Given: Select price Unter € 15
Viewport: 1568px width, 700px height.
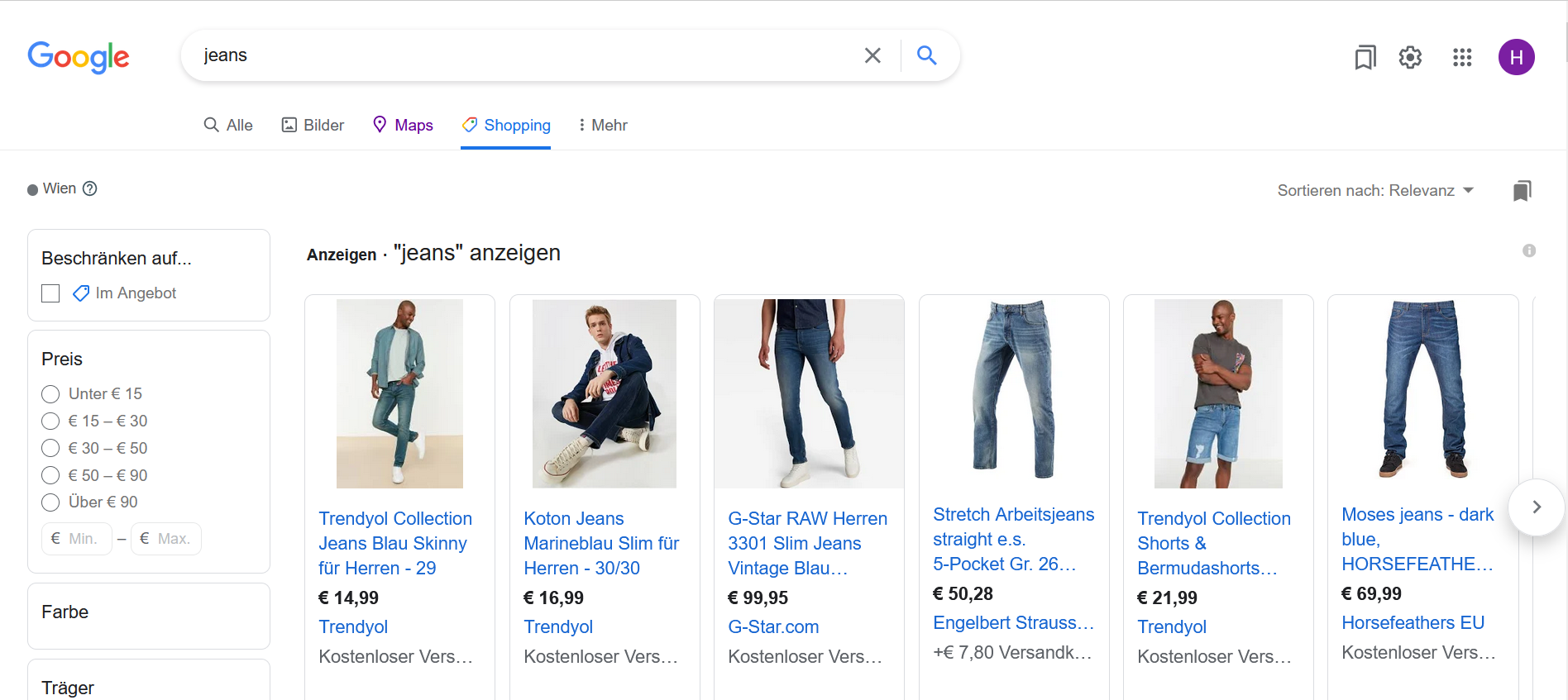Looking at the screenshot, I should point(50,394).
